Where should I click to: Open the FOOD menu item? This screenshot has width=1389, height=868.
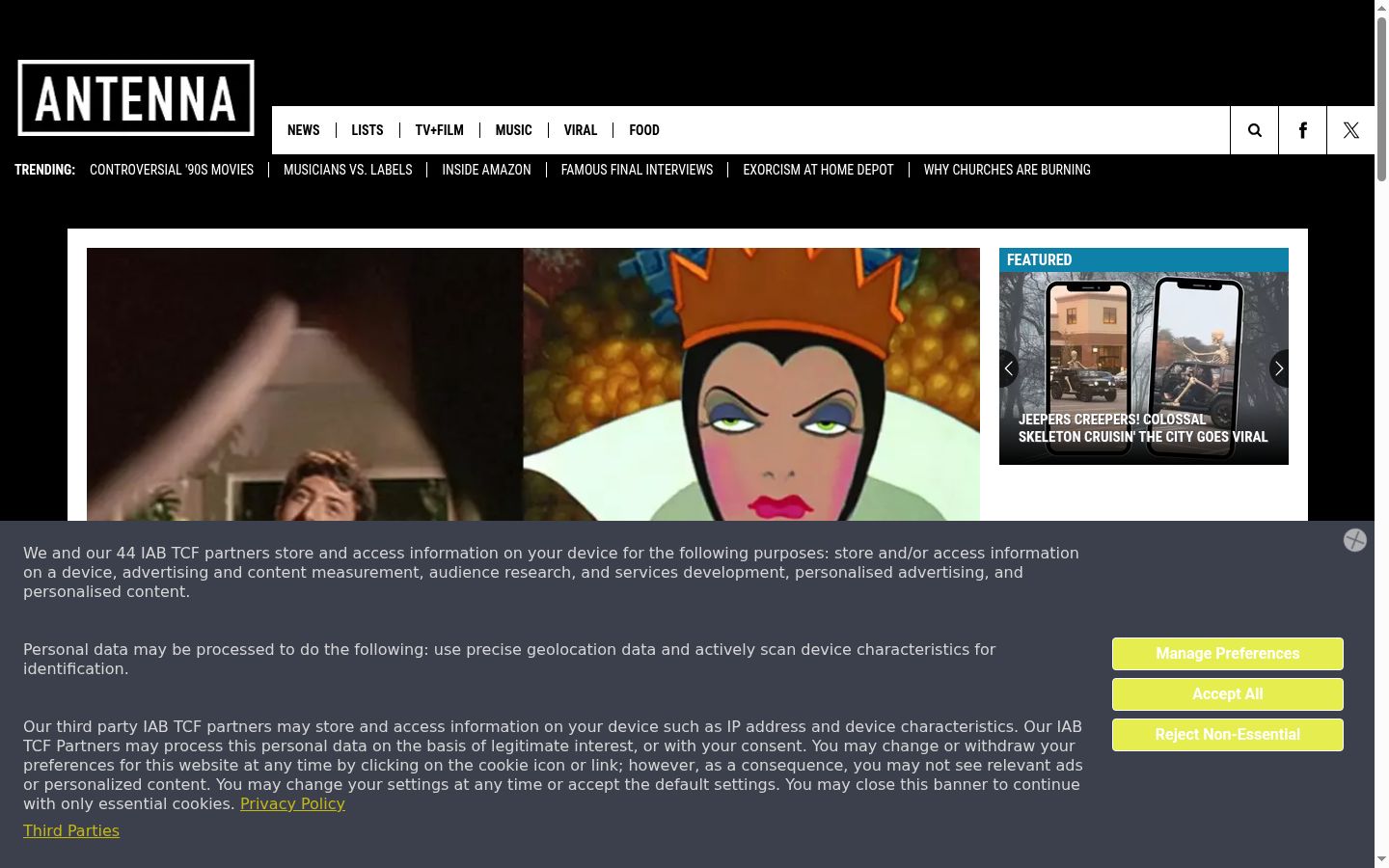[x=643, y=130]
